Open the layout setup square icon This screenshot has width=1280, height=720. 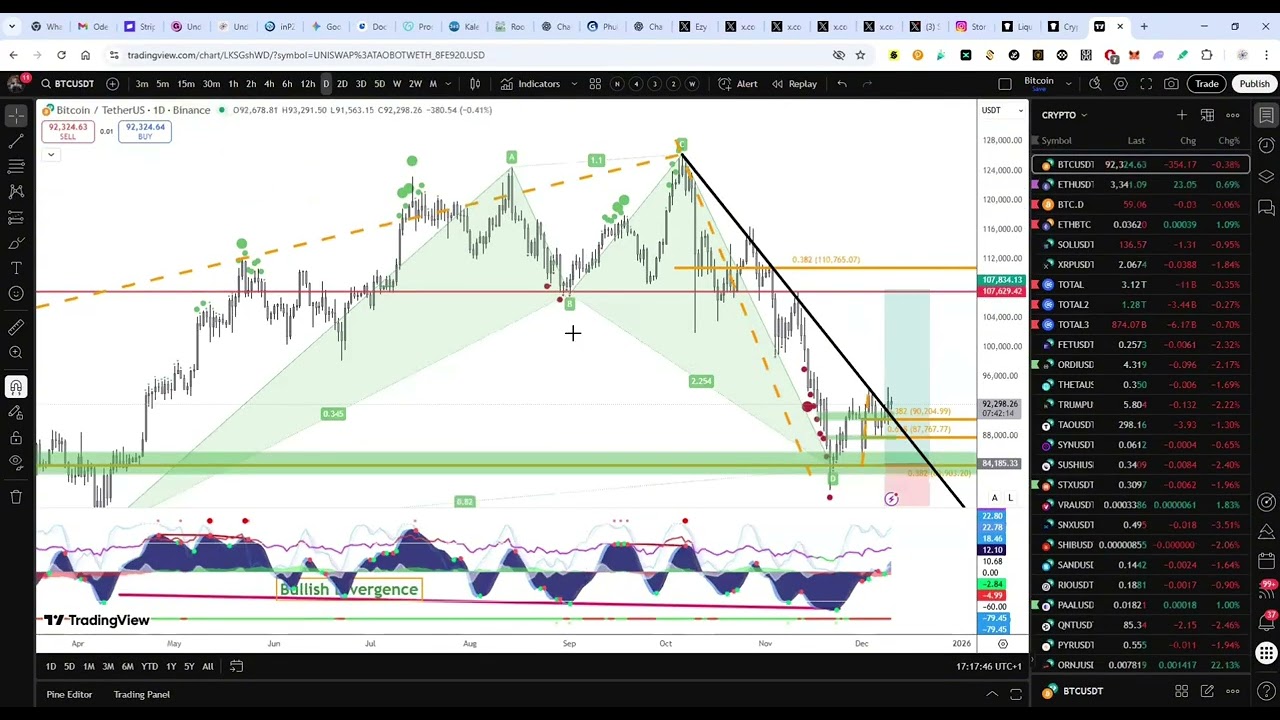(1005, 84)
